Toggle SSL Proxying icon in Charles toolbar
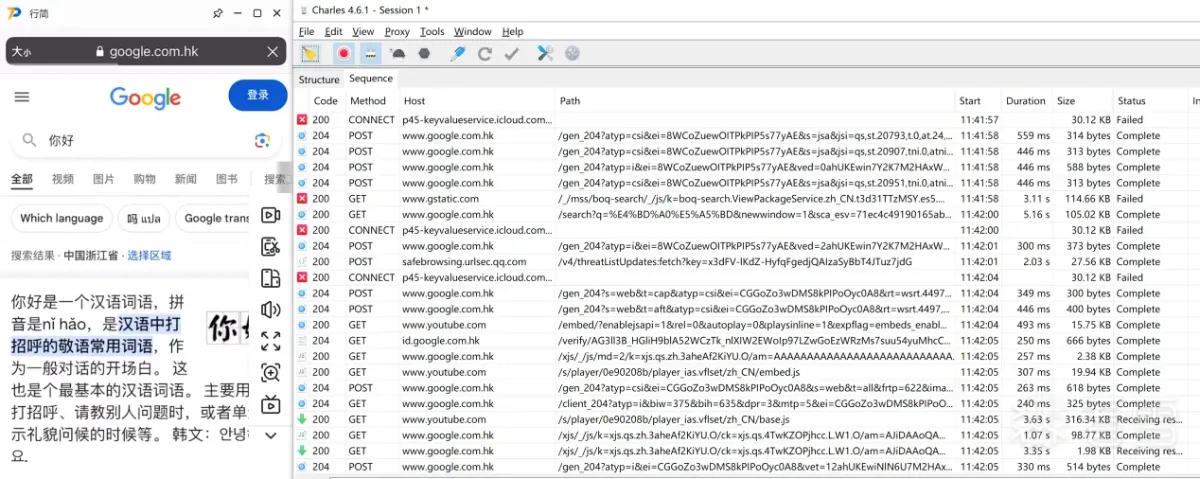The height and width of the screenshot is (479, 1200). [370, 53]
